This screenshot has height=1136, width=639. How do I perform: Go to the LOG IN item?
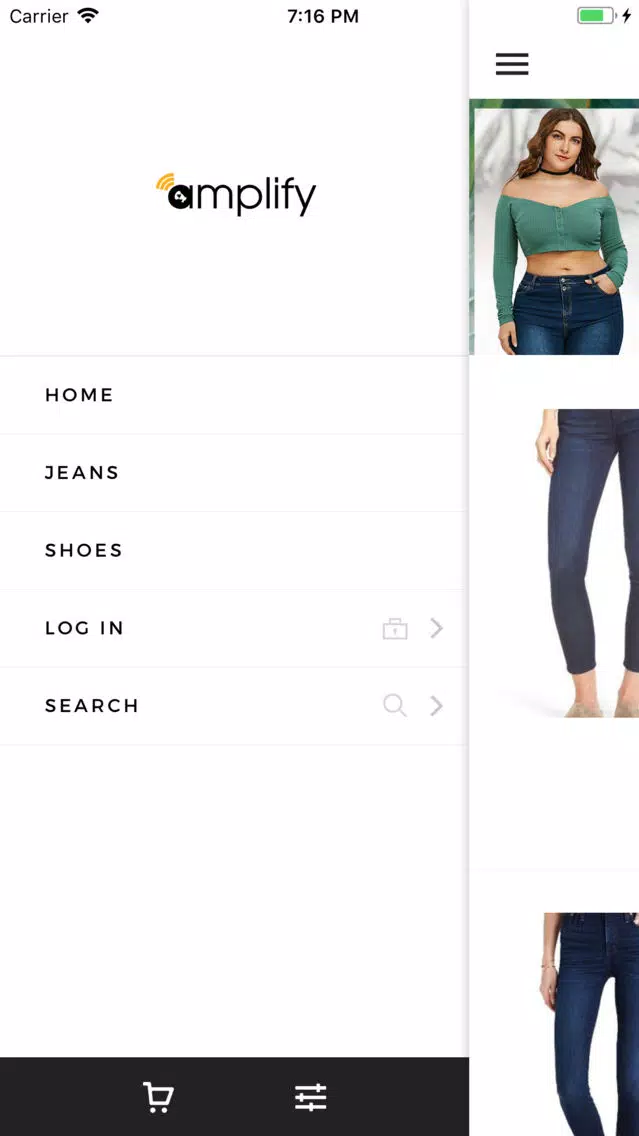click(233, 628)
